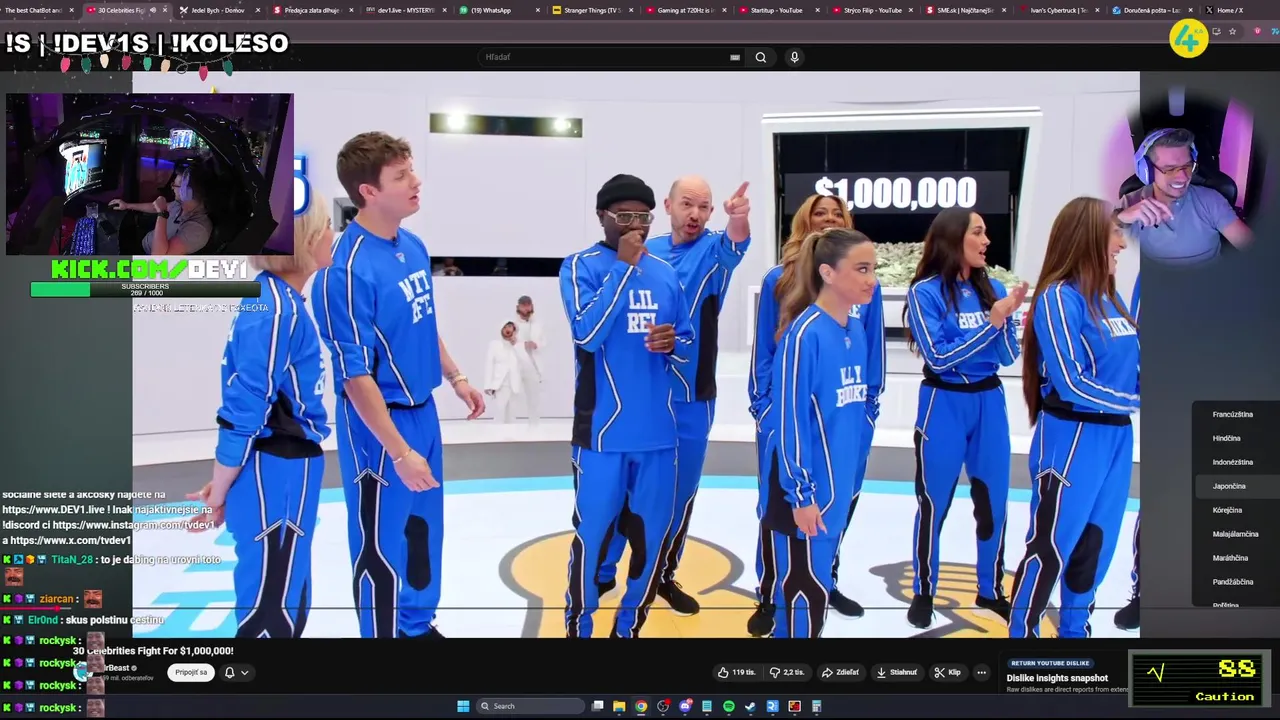Open the Windows Start menu

click(463, 706)
